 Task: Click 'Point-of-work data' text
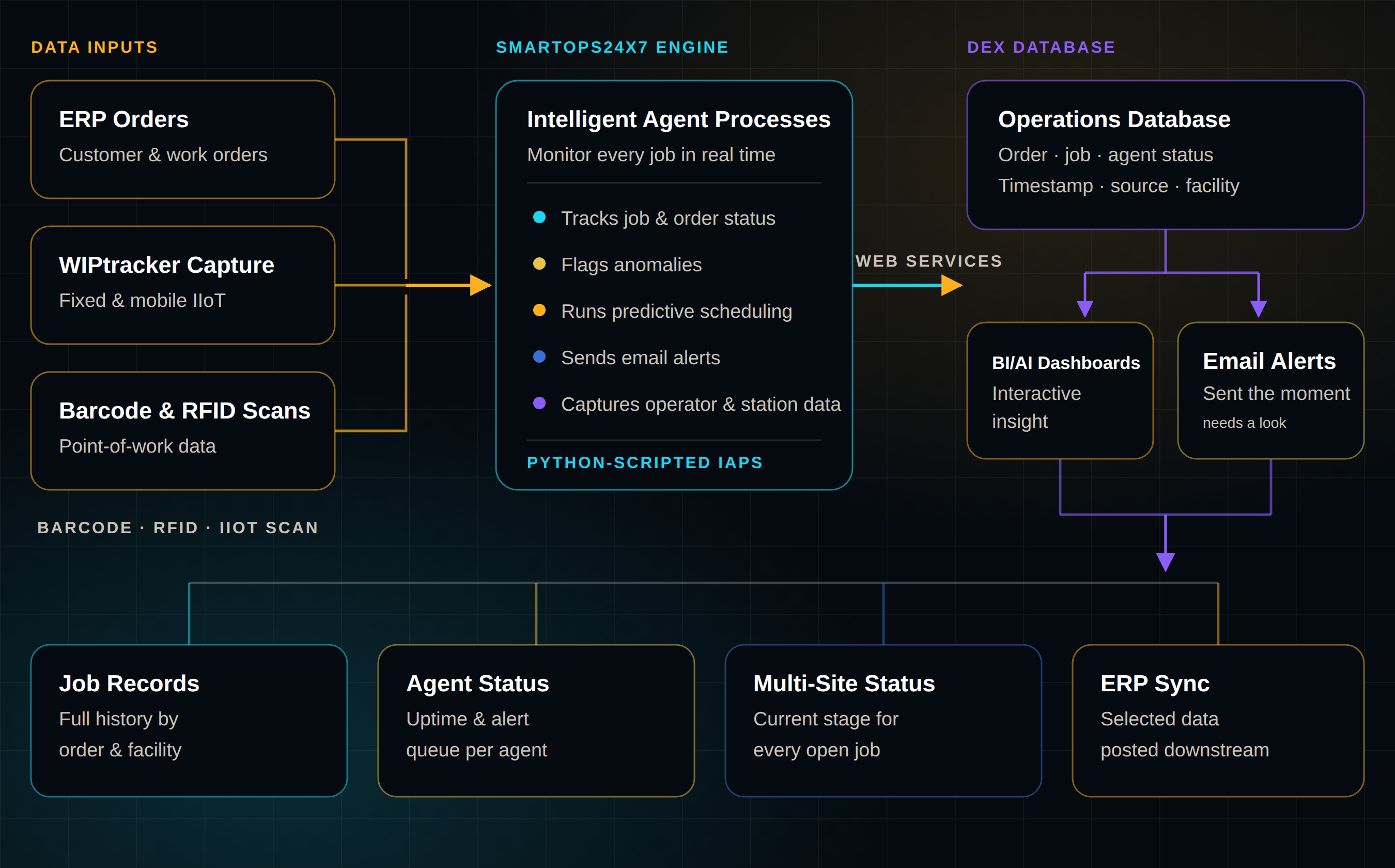pyautogui.click(x=137, y=446)
